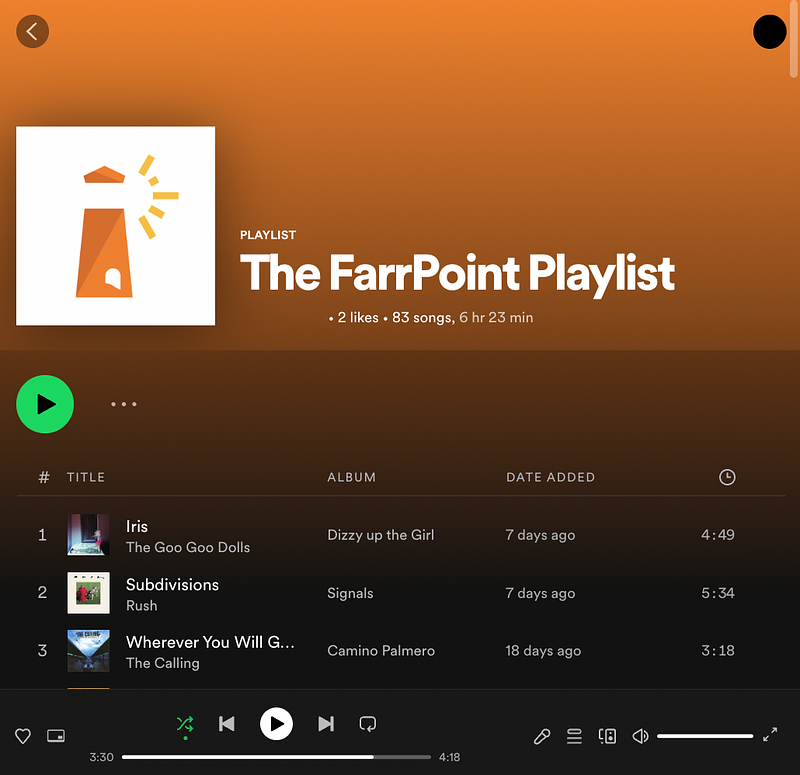Sort tracks by Date Added
Viewport: 800px width, 775px height.
(x=551, y=477)
